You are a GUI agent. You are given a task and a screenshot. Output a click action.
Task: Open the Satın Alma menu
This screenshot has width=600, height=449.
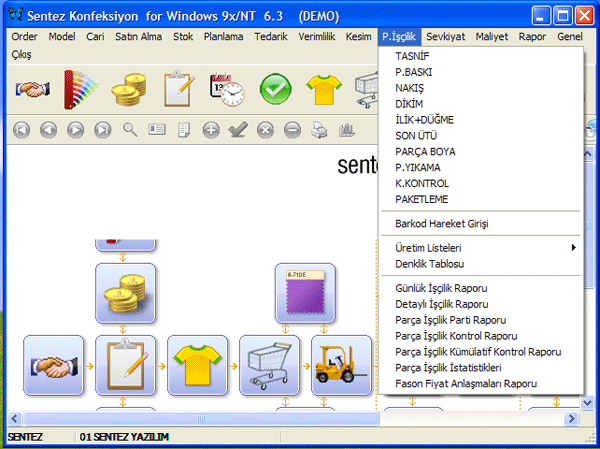(x=139, y=37)
